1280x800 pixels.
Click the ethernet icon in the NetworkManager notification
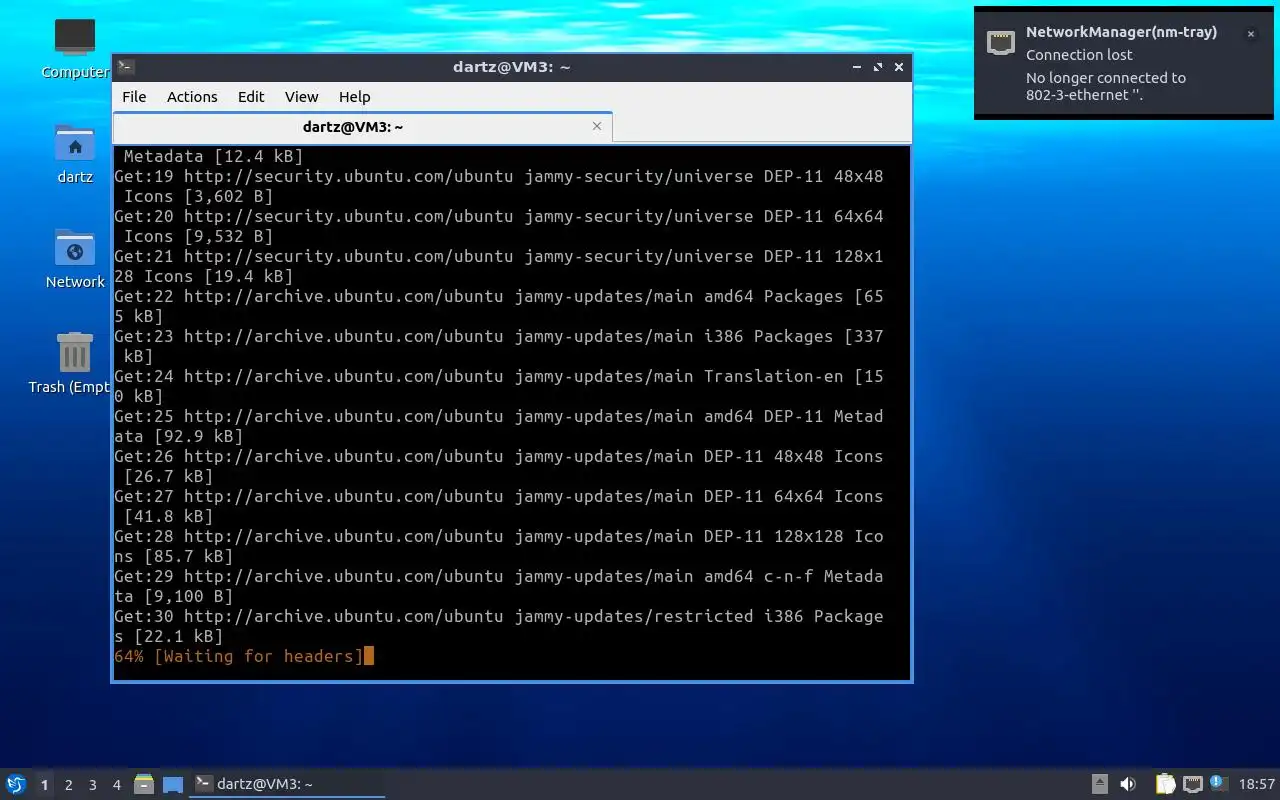pos(1001,42)
